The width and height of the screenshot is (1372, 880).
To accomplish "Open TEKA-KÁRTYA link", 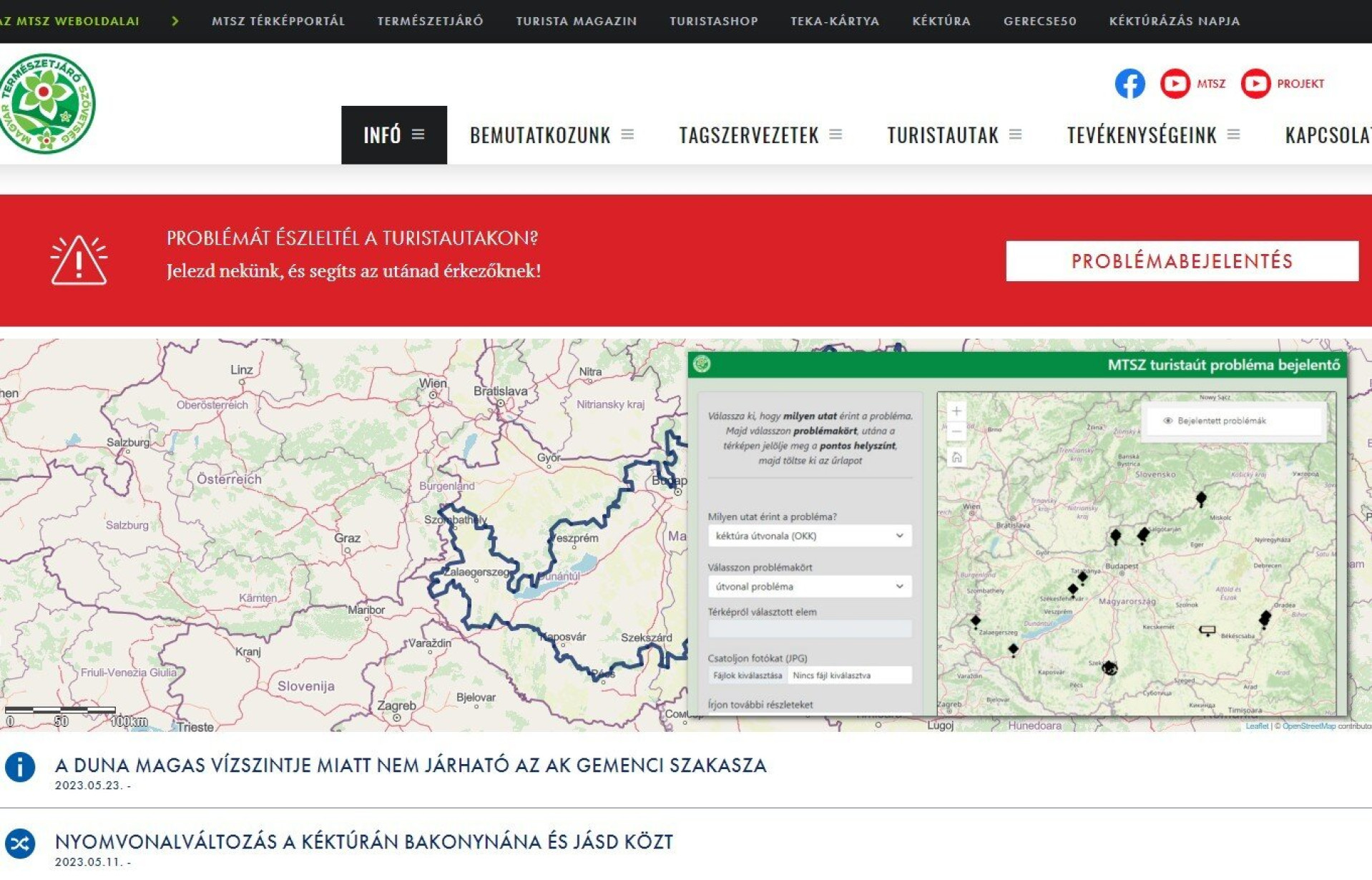I will tap(835, 21).
